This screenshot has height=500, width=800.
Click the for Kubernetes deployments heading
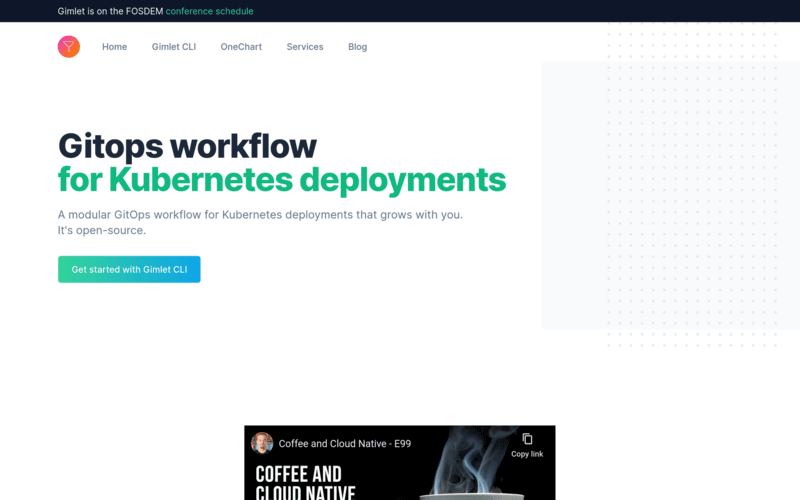(282, 180)
